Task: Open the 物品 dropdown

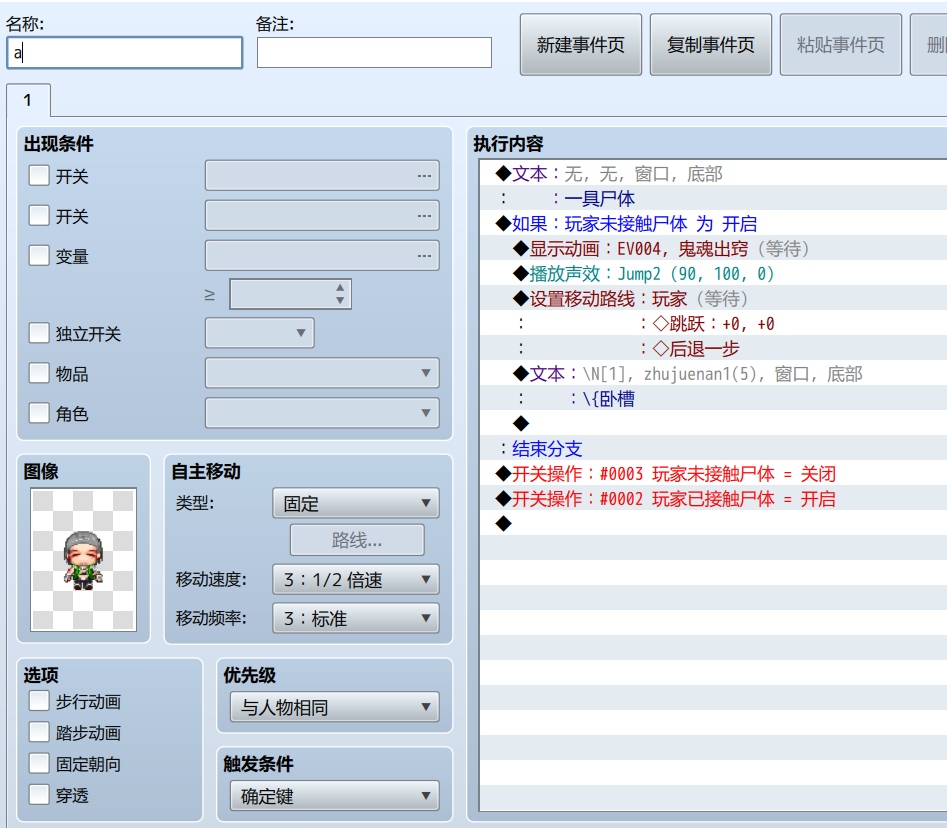Action: point(322,373)
